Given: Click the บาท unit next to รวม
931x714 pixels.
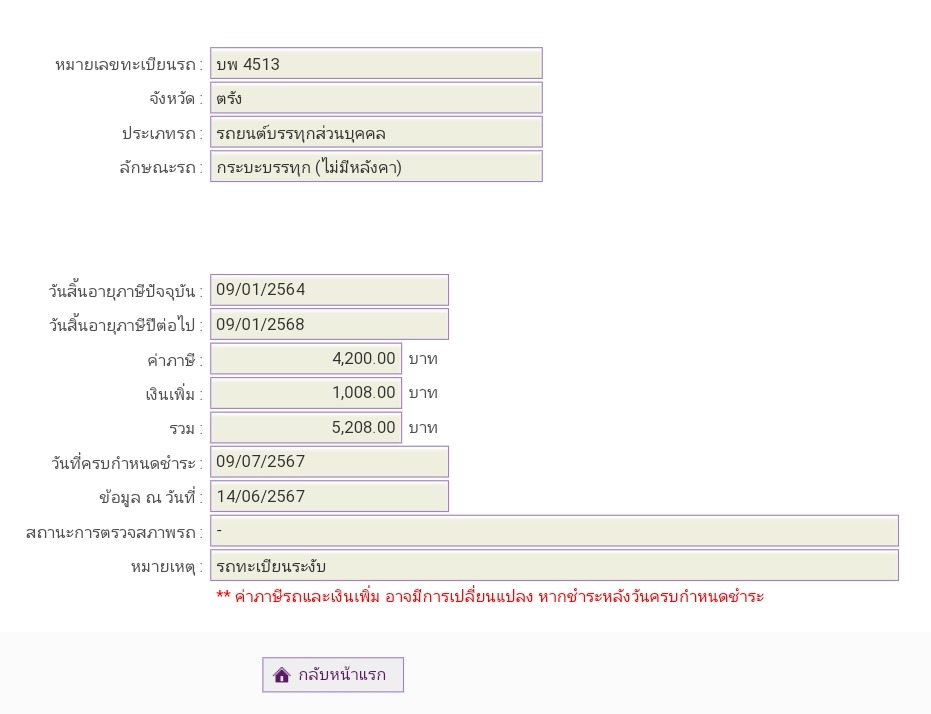Looking at the screenshot, I should pos(423,428).
